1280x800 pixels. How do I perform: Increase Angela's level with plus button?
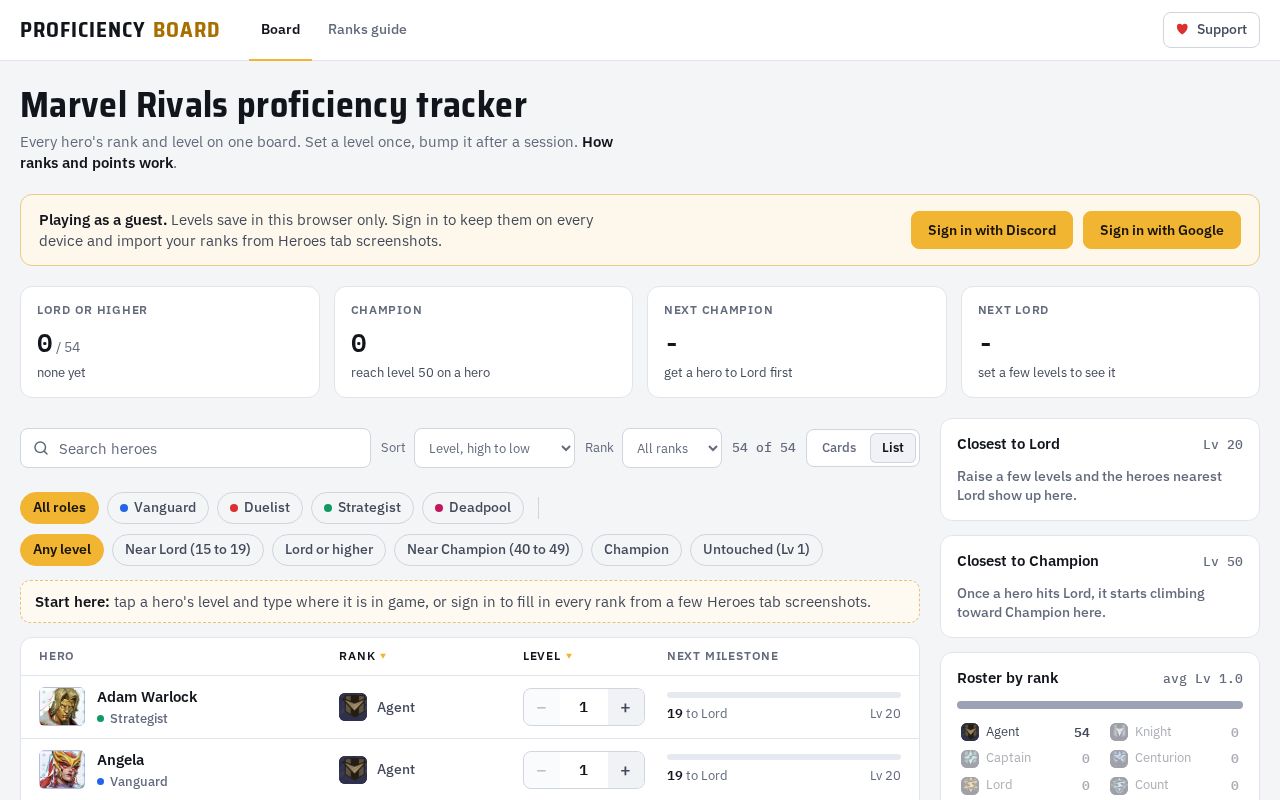point(626,770)
